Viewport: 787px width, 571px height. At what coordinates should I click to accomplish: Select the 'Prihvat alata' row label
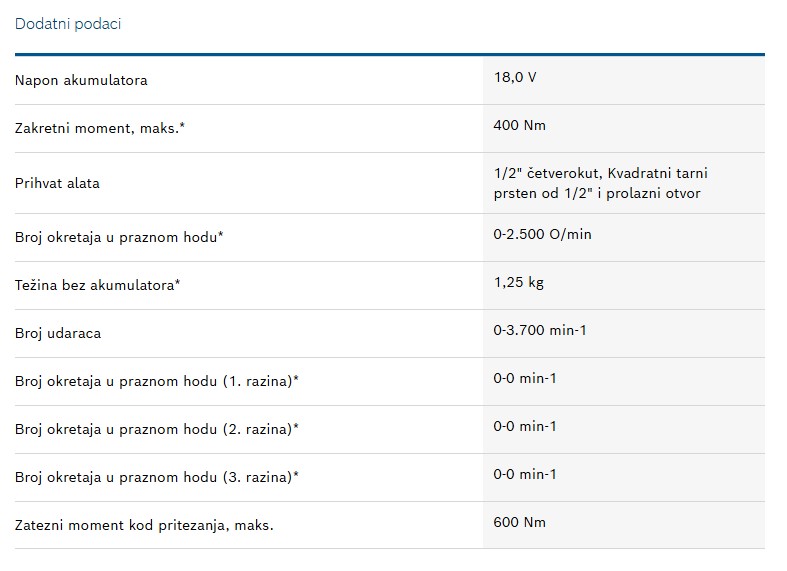pos(57,183)
